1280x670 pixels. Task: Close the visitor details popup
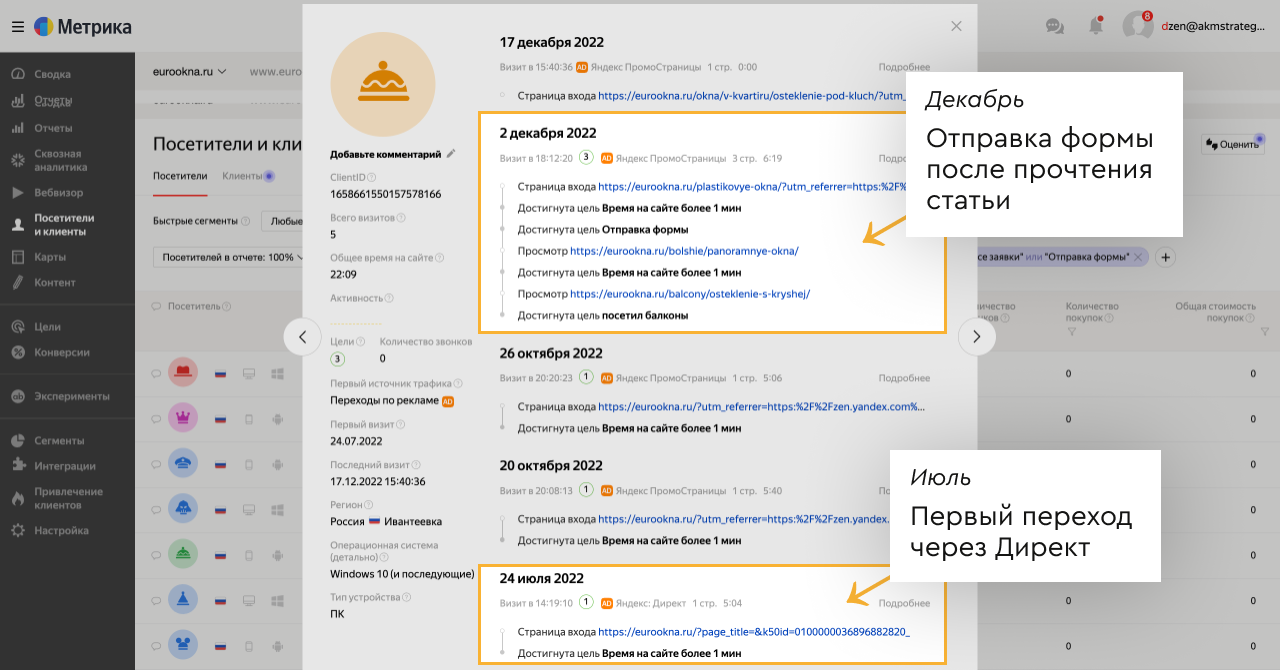(x=956, y=27)
